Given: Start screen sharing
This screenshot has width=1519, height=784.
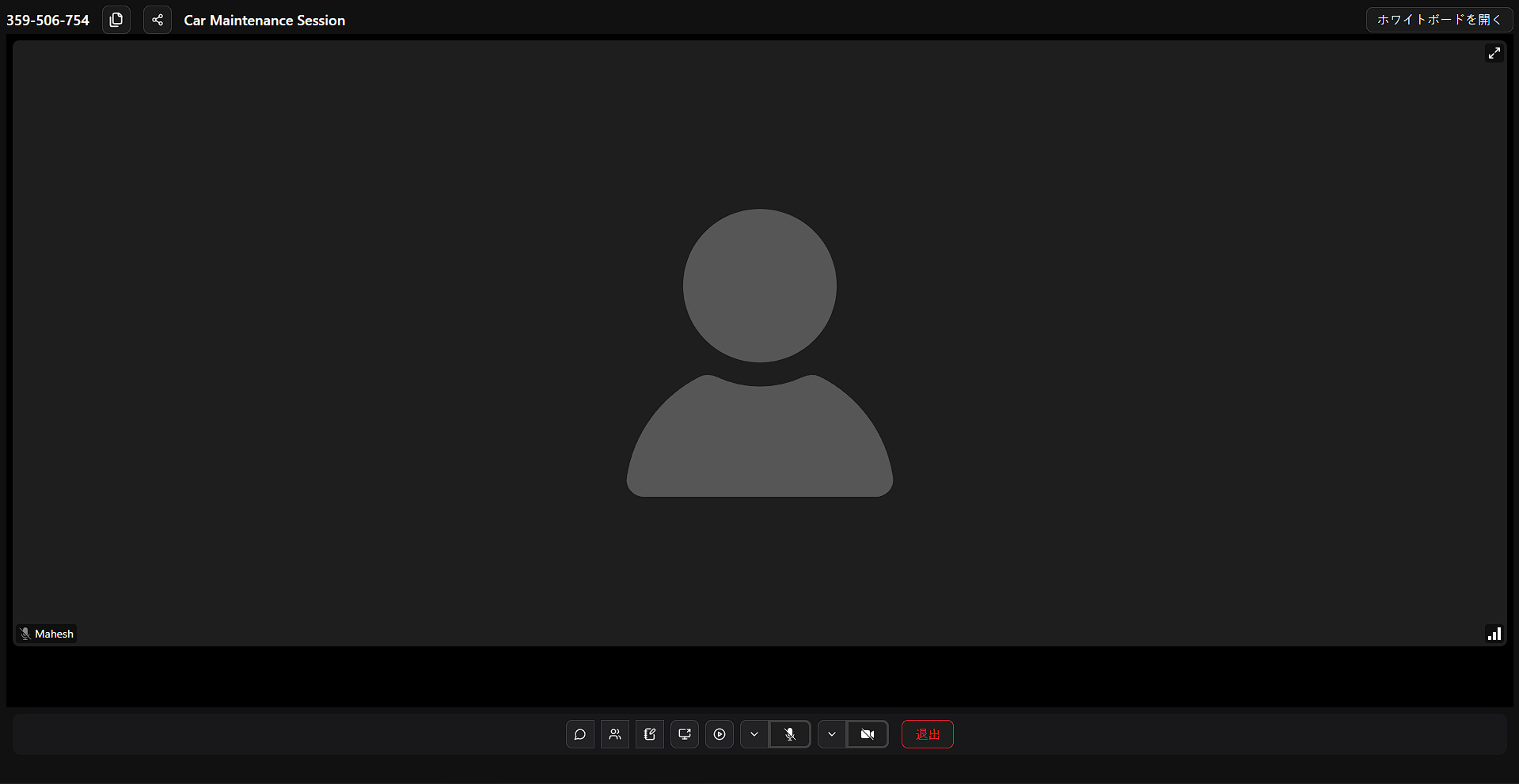Looking at the screenshot, I should click(x=685, y=734).
